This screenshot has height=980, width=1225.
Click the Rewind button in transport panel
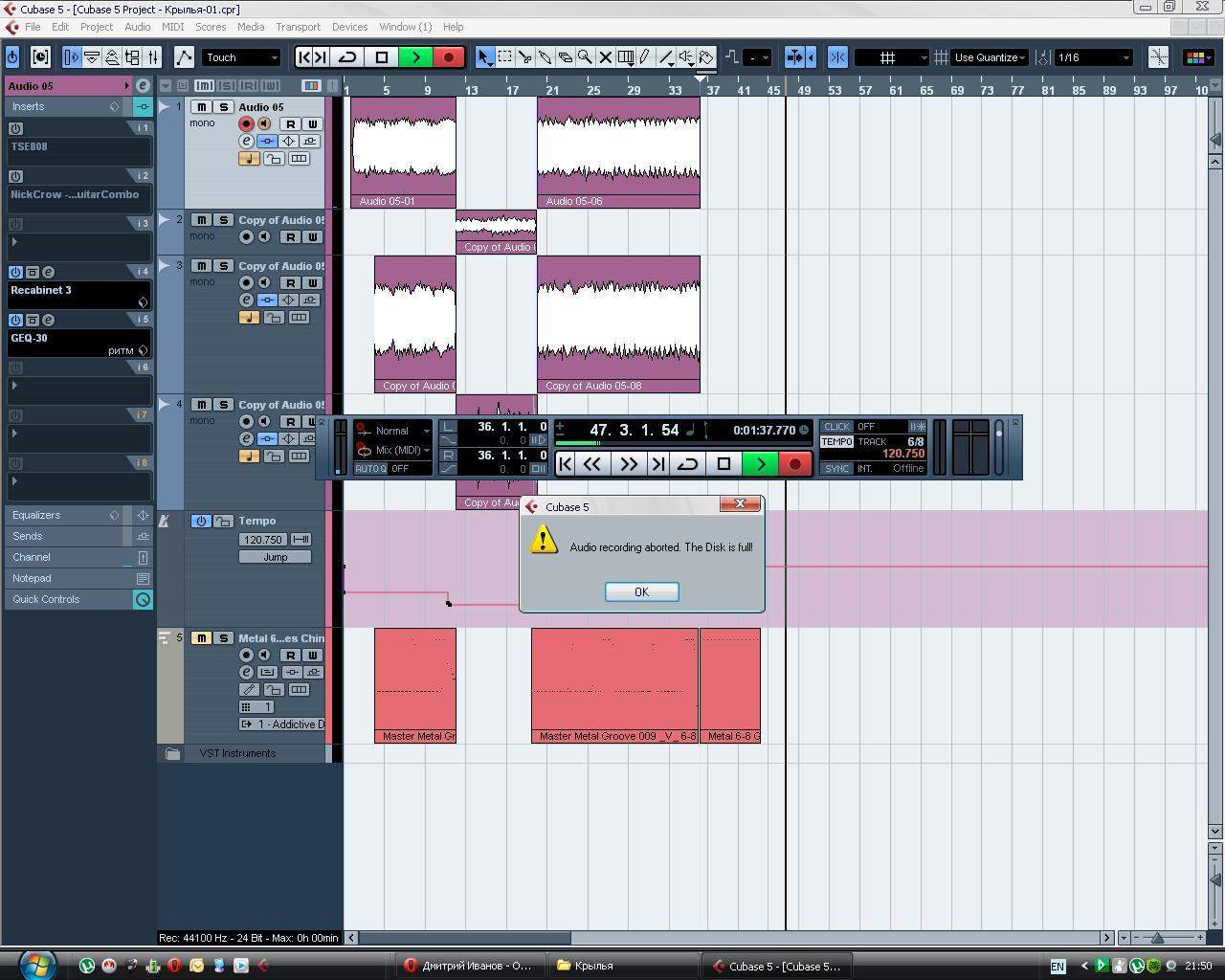[x=592, y=464]
